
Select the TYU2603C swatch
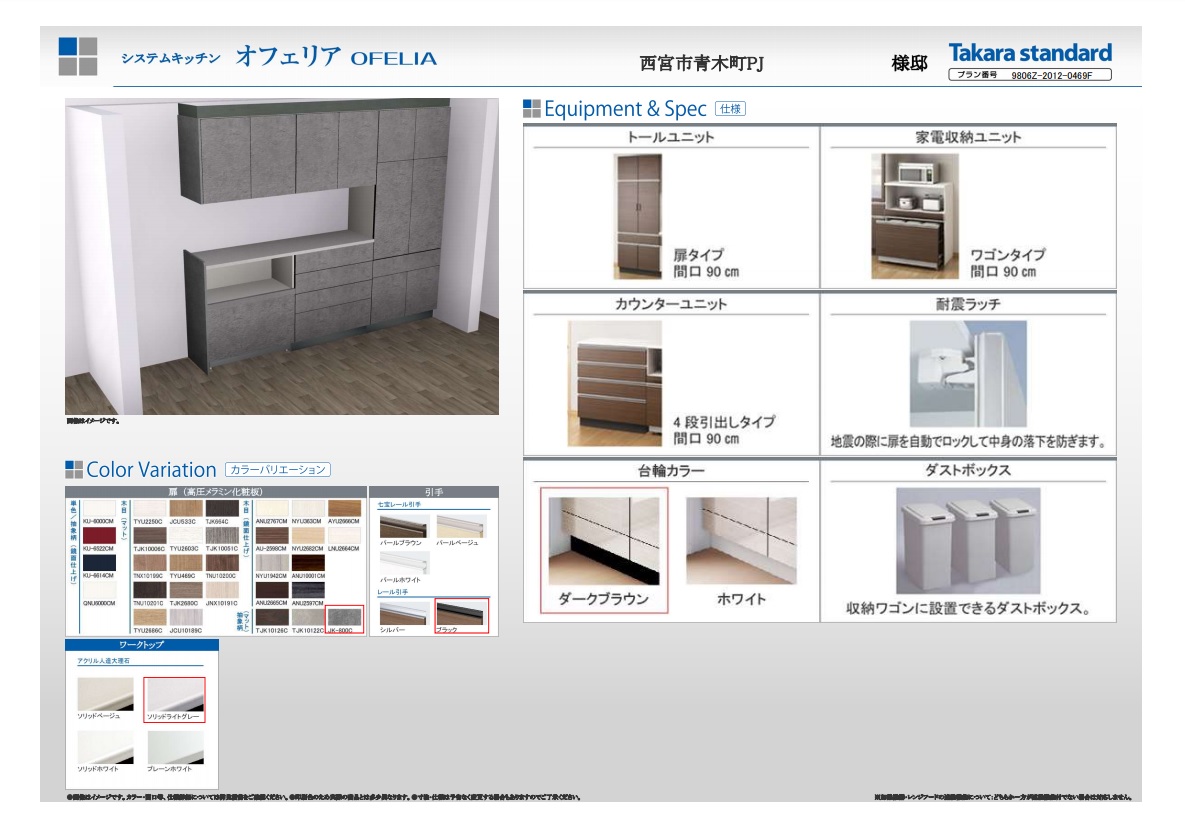click(x=187, y=535)
